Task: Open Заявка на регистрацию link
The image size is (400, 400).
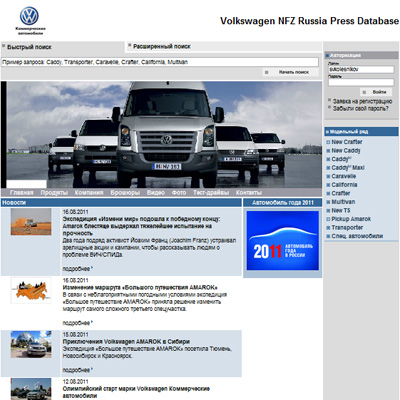Action: [362, 101]
